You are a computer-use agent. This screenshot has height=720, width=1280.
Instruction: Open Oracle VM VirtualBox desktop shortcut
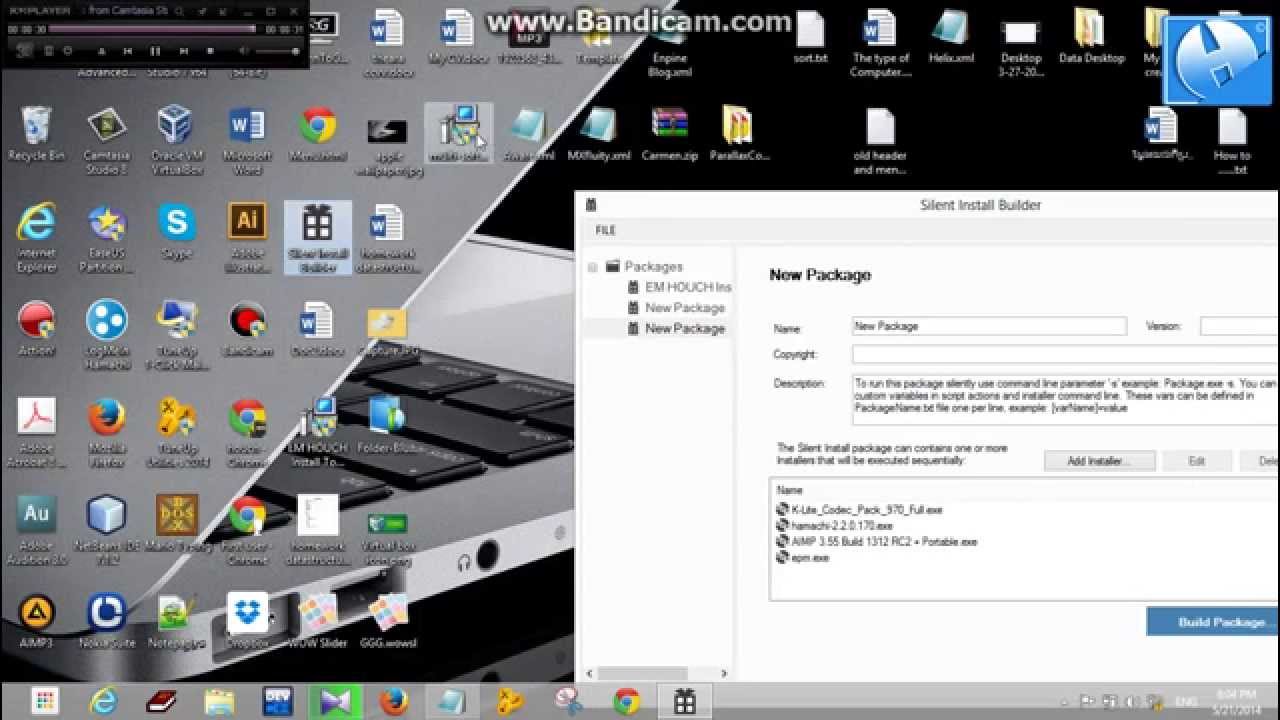176,138
